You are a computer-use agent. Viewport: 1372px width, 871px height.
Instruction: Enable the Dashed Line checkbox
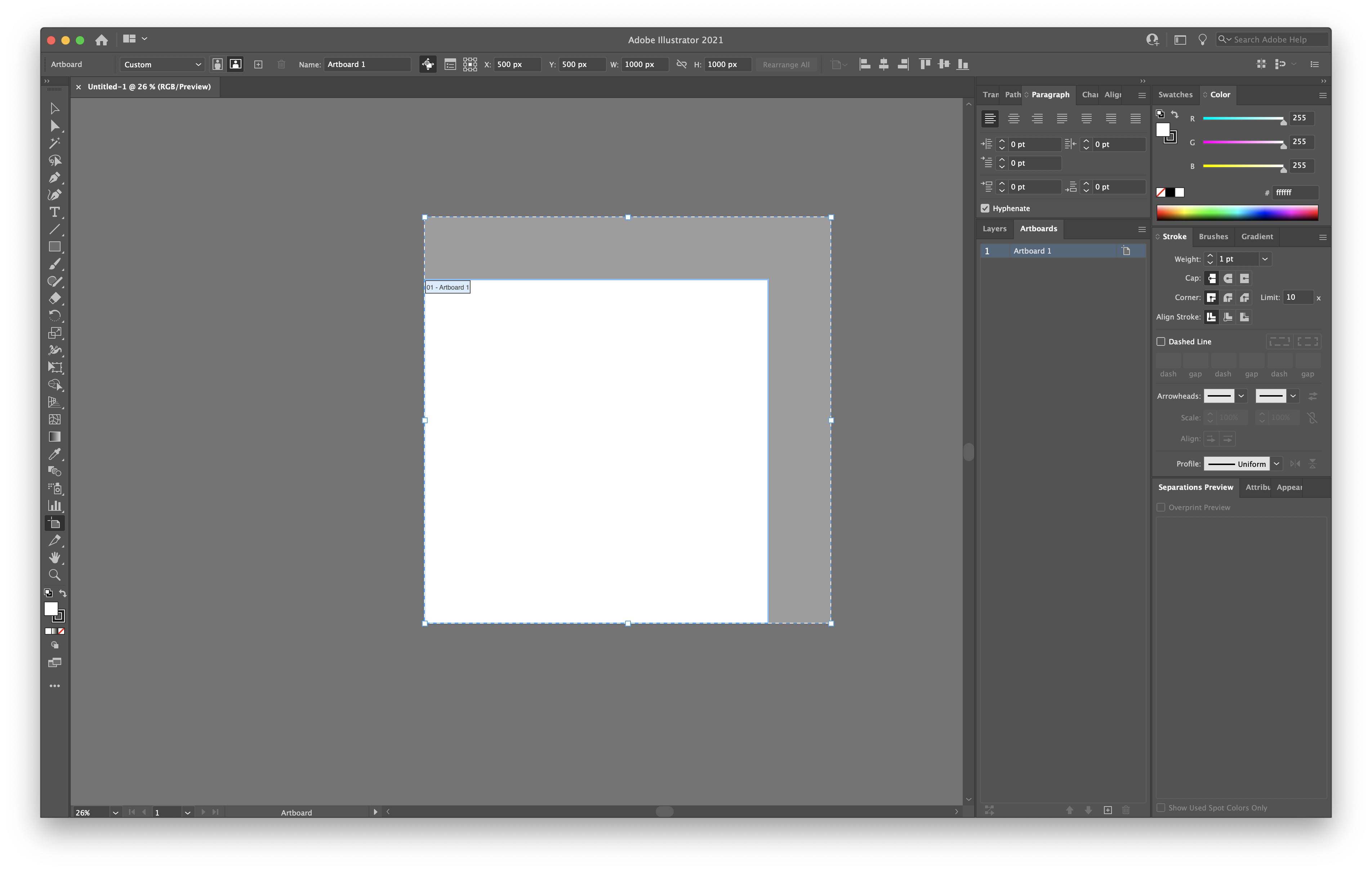point(1161,342)
